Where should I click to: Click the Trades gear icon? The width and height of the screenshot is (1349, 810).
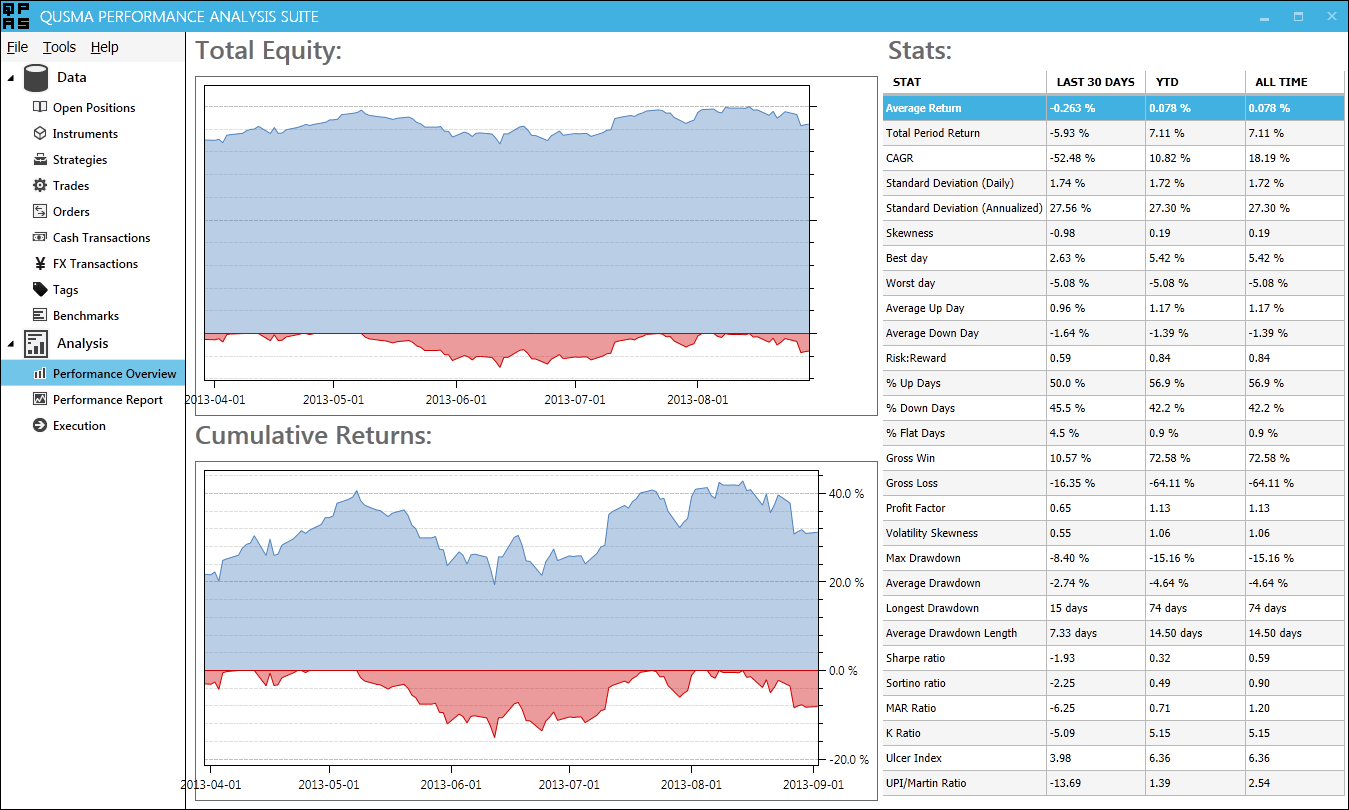(x=40, y=185)
